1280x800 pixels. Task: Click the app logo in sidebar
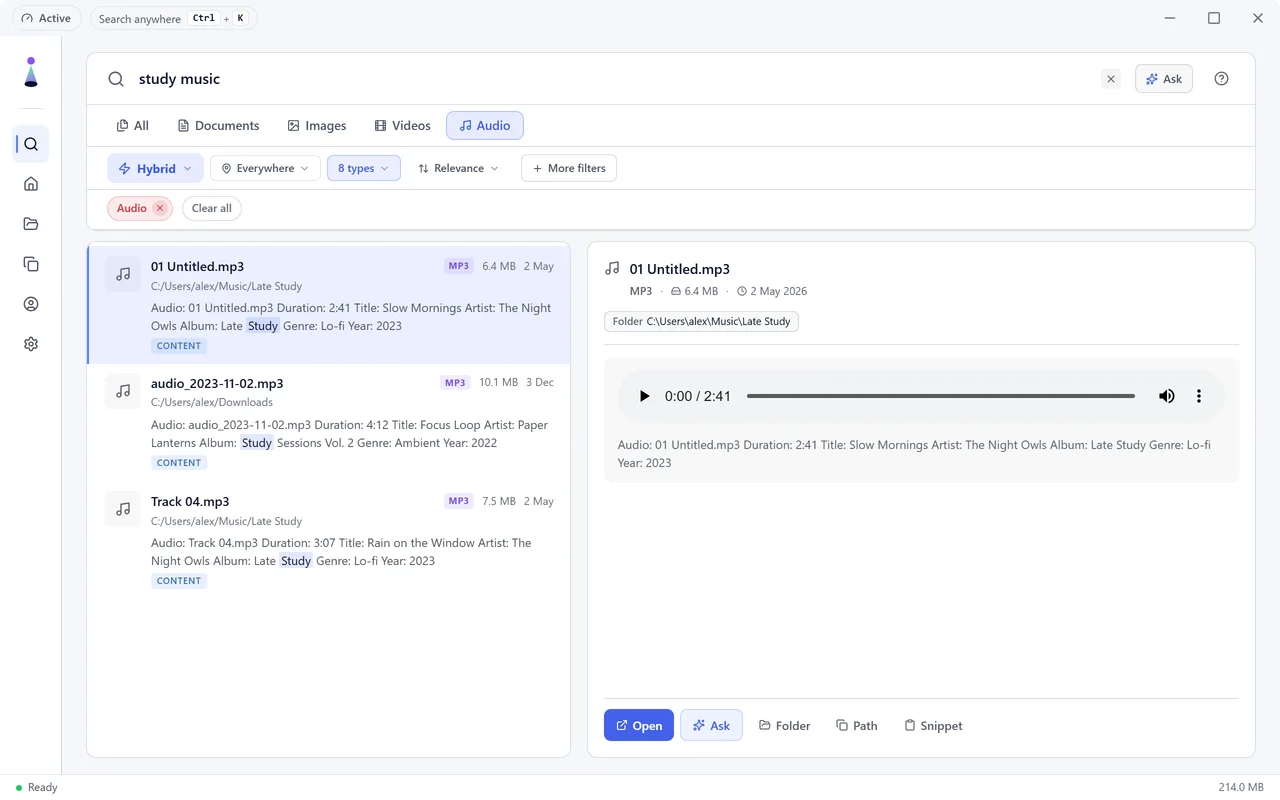point(31,72)
